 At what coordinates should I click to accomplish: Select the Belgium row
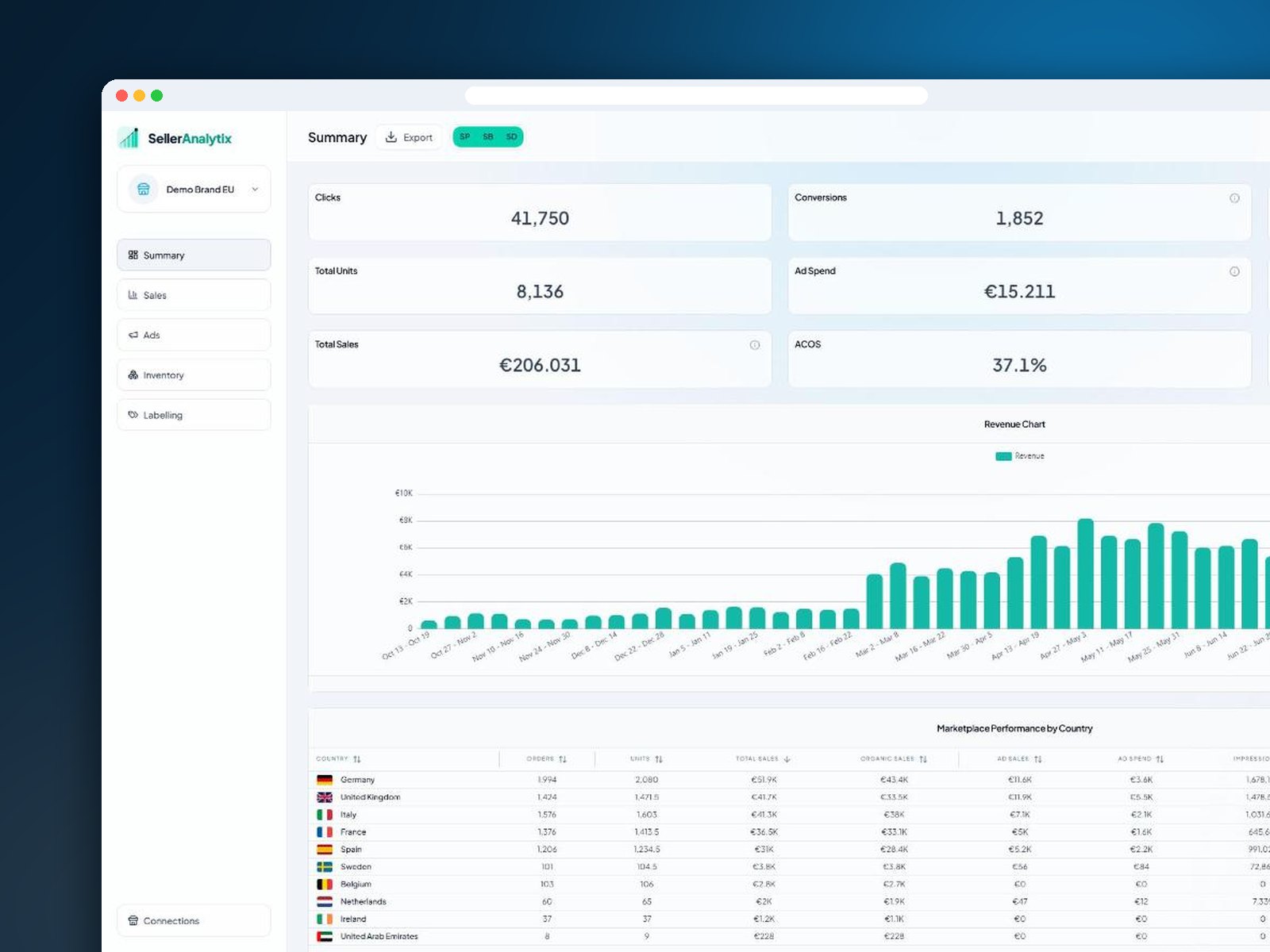(789, 885)
